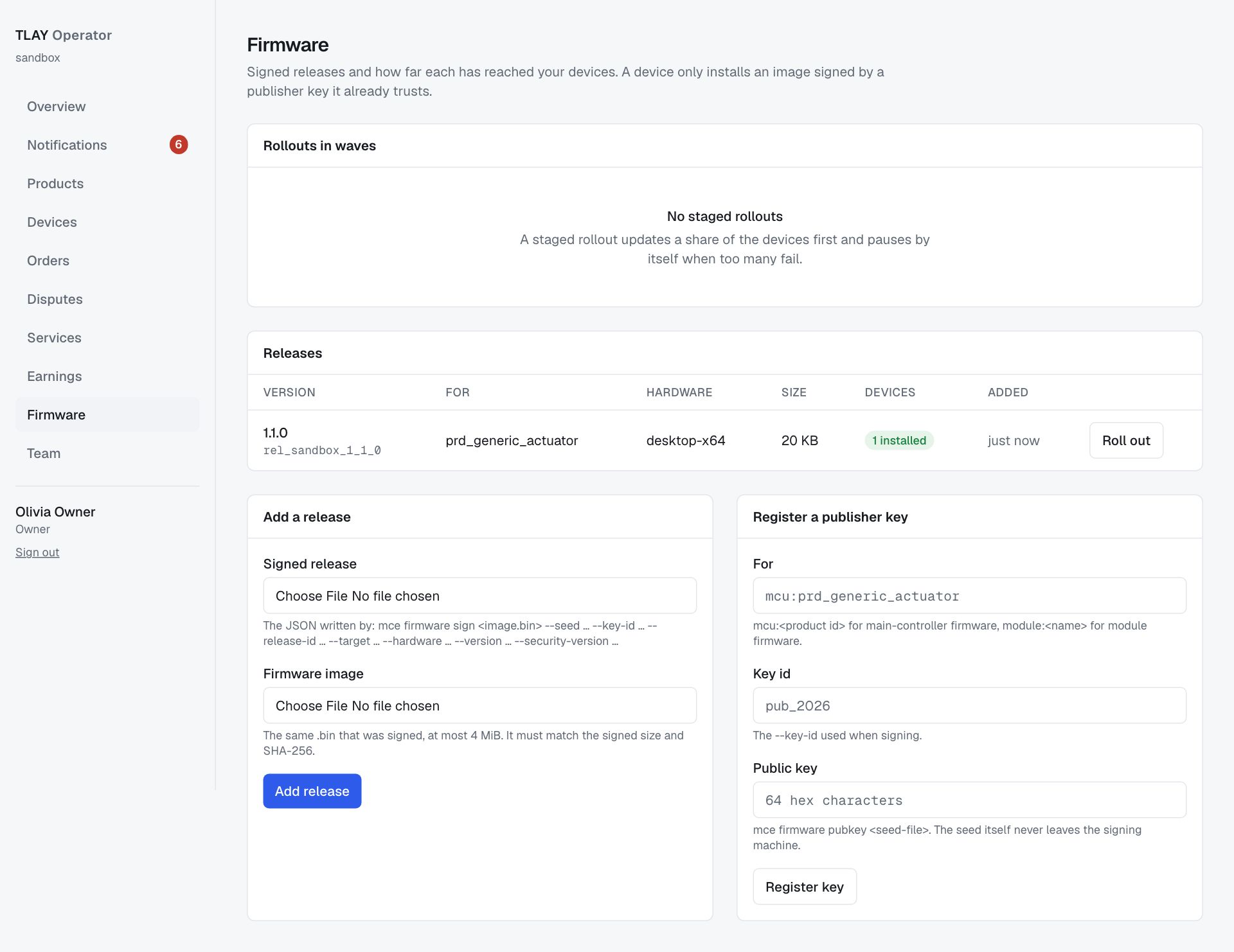Click the Firmware page heading
Viewport: 1234px width, 952px height.
coord(288,45)
